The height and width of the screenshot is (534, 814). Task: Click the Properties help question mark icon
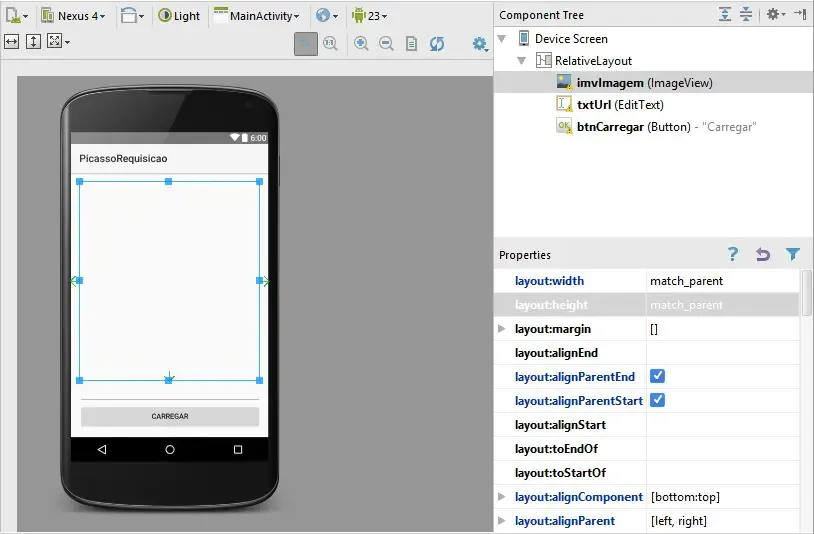point(732,254)
